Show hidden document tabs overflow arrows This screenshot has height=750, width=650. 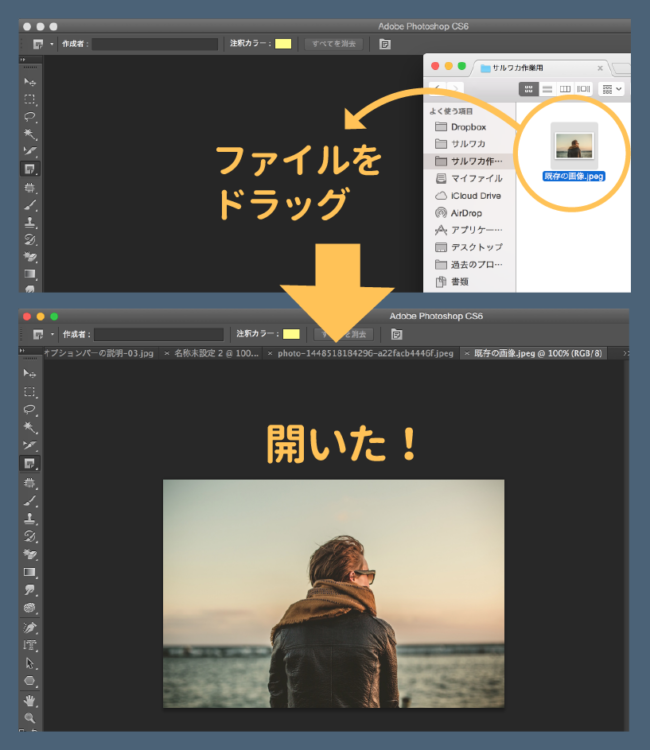click(626, 353)
